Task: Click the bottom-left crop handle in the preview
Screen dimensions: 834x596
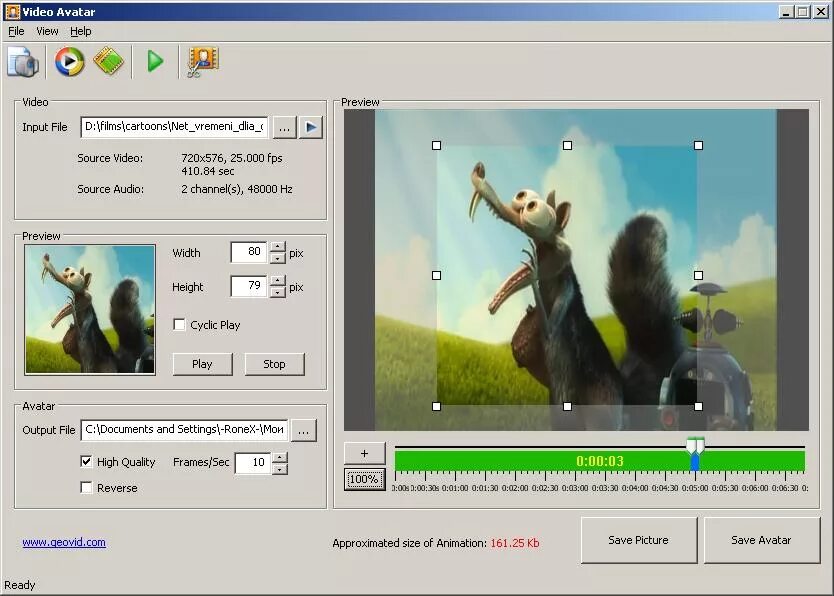Action: point(436,406)
